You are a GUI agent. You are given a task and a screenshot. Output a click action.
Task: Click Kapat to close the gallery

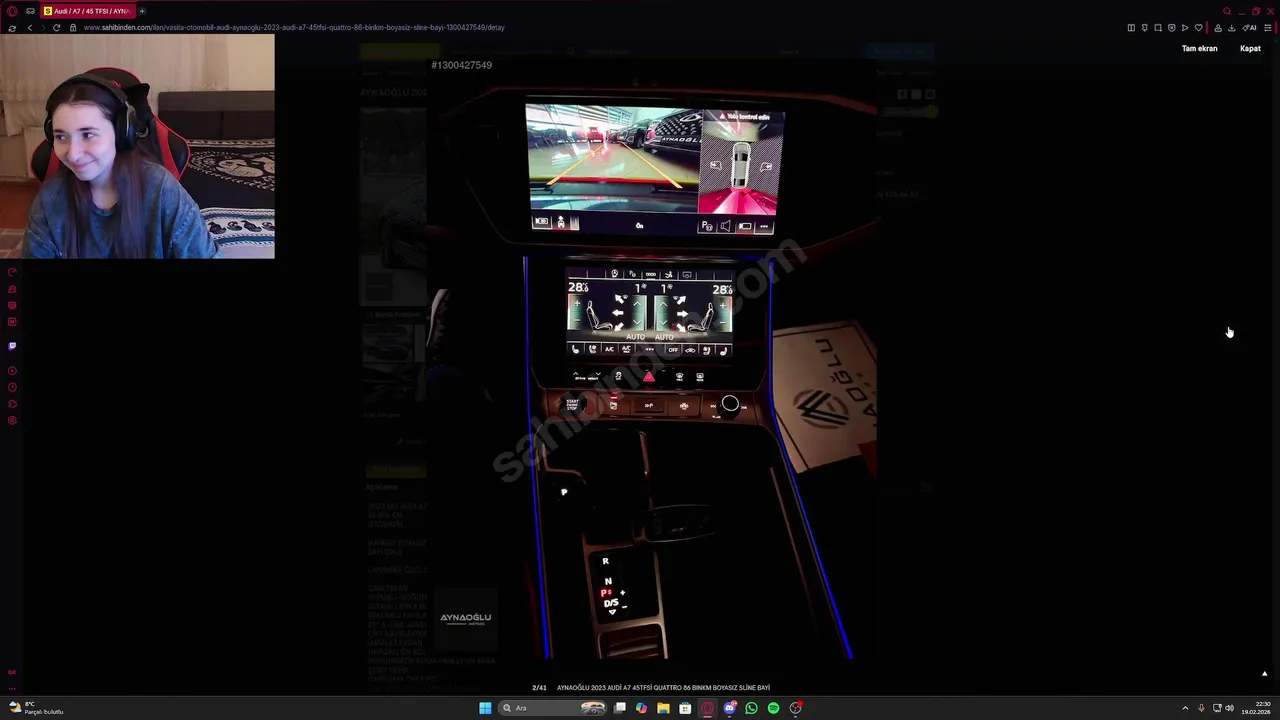1250,48
